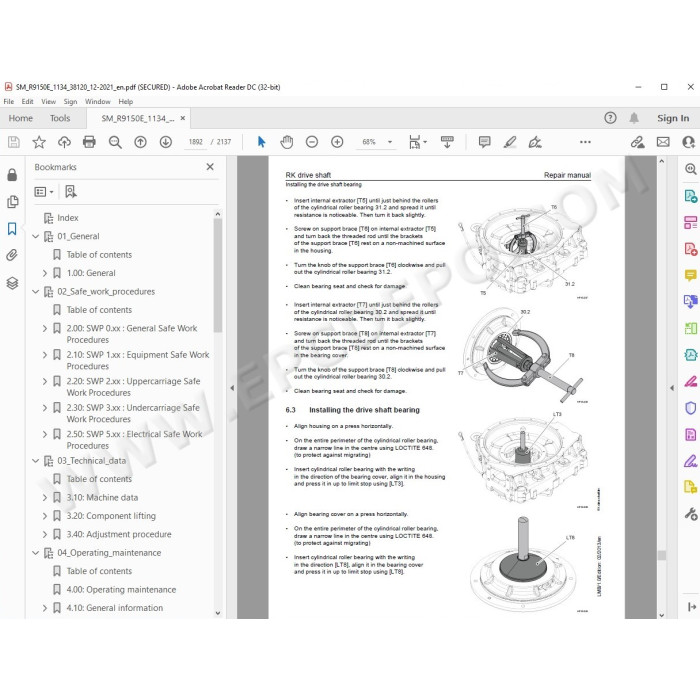The height and width of the screenshot is (700, 700).
Task: Switch to the Tools tab
Action: coord(60,118)
